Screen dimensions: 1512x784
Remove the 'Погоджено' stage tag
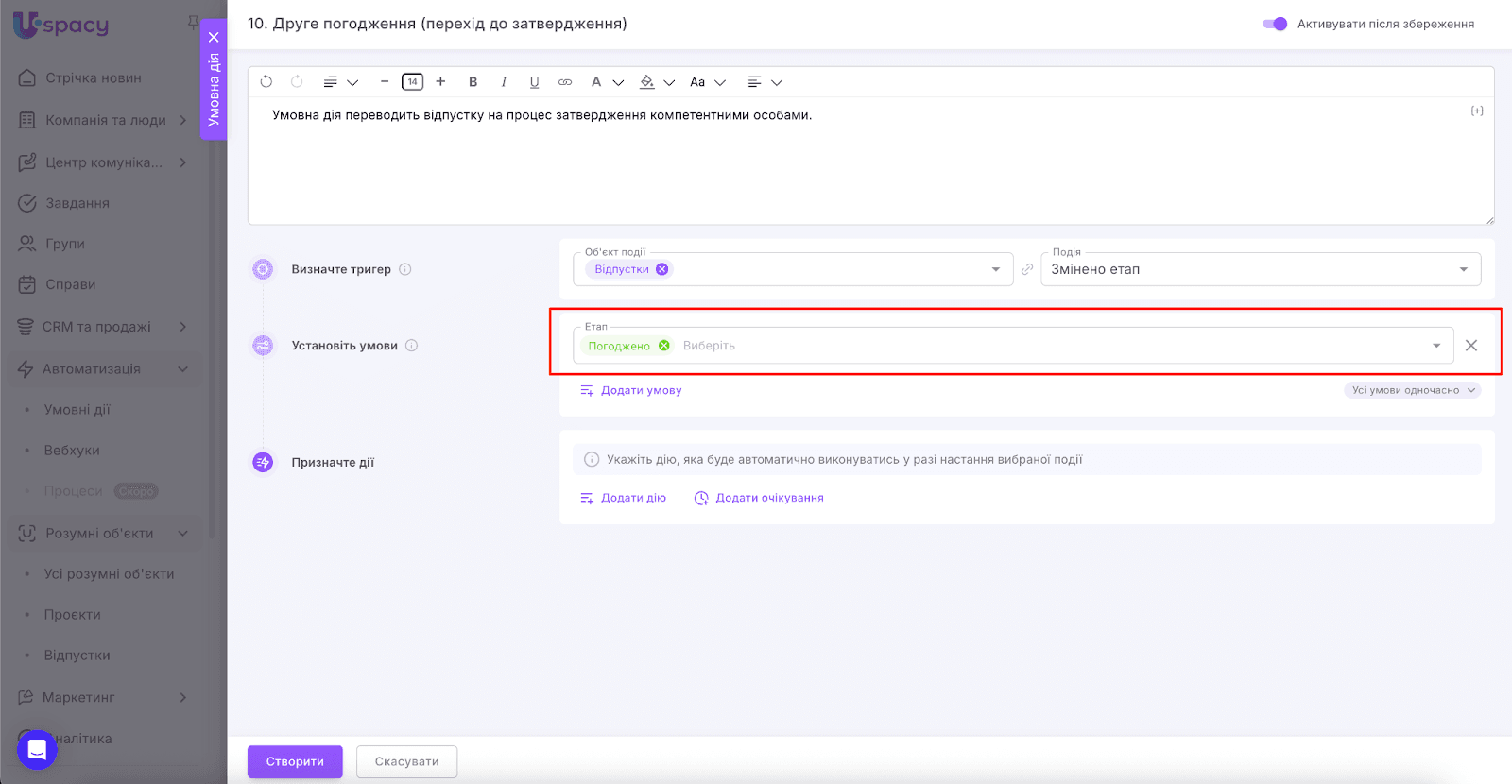pyautogui.click(x=664, y=346)
